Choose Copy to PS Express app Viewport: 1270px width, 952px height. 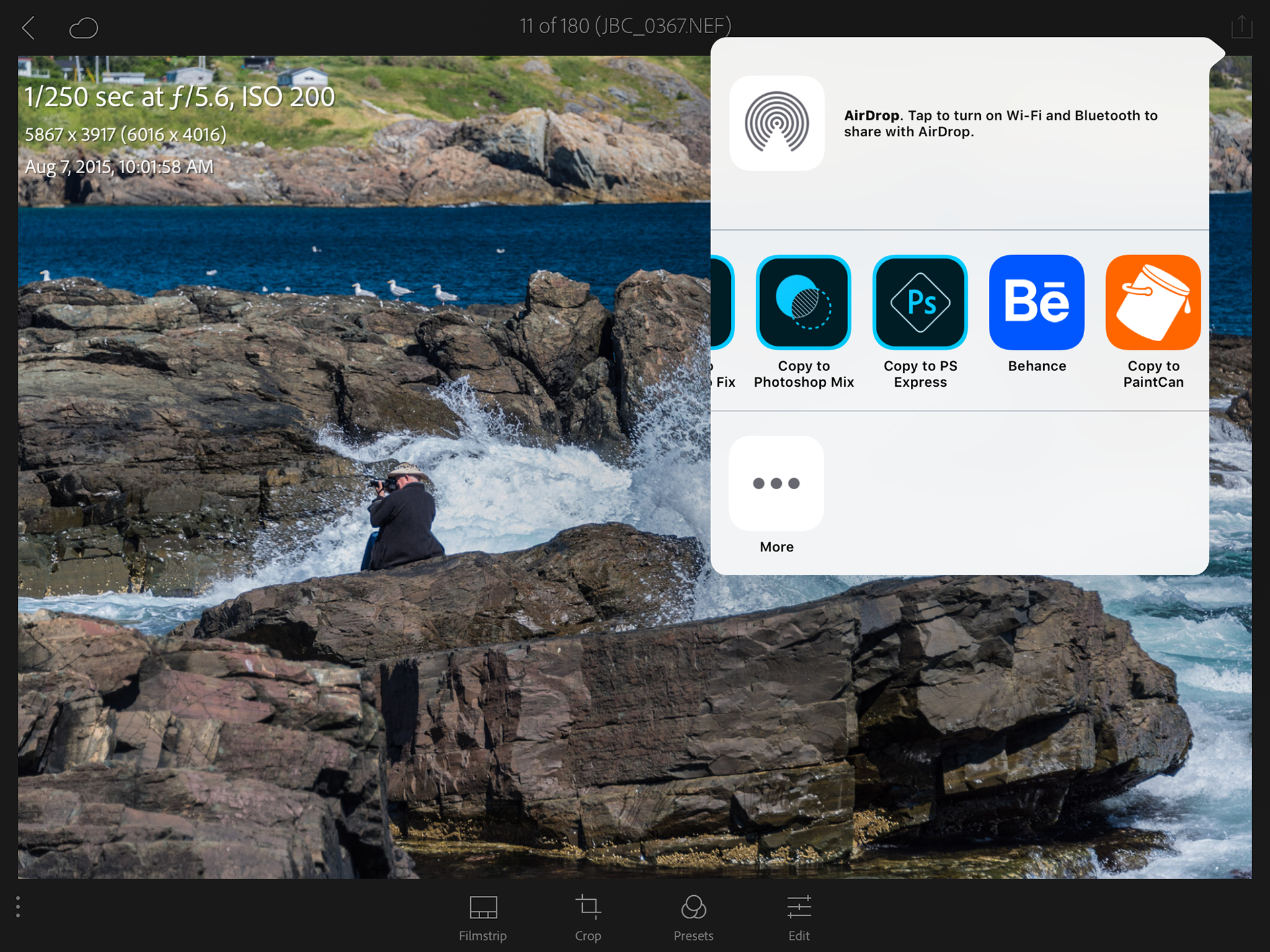click(x=920, y=302)
